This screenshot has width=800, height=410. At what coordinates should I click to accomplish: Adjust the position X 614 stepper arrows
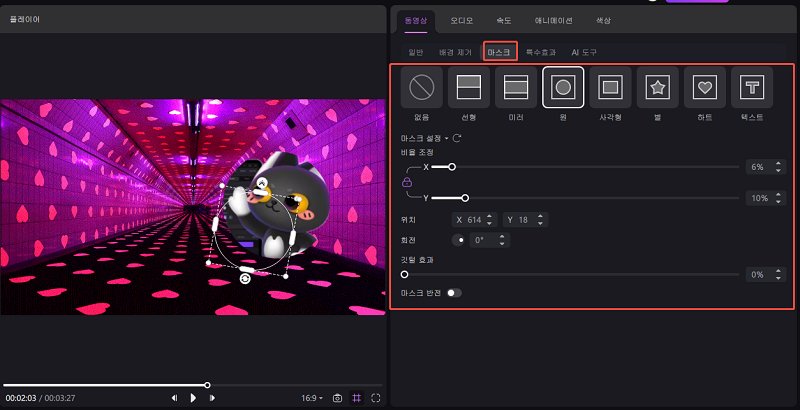pos(489,220)
